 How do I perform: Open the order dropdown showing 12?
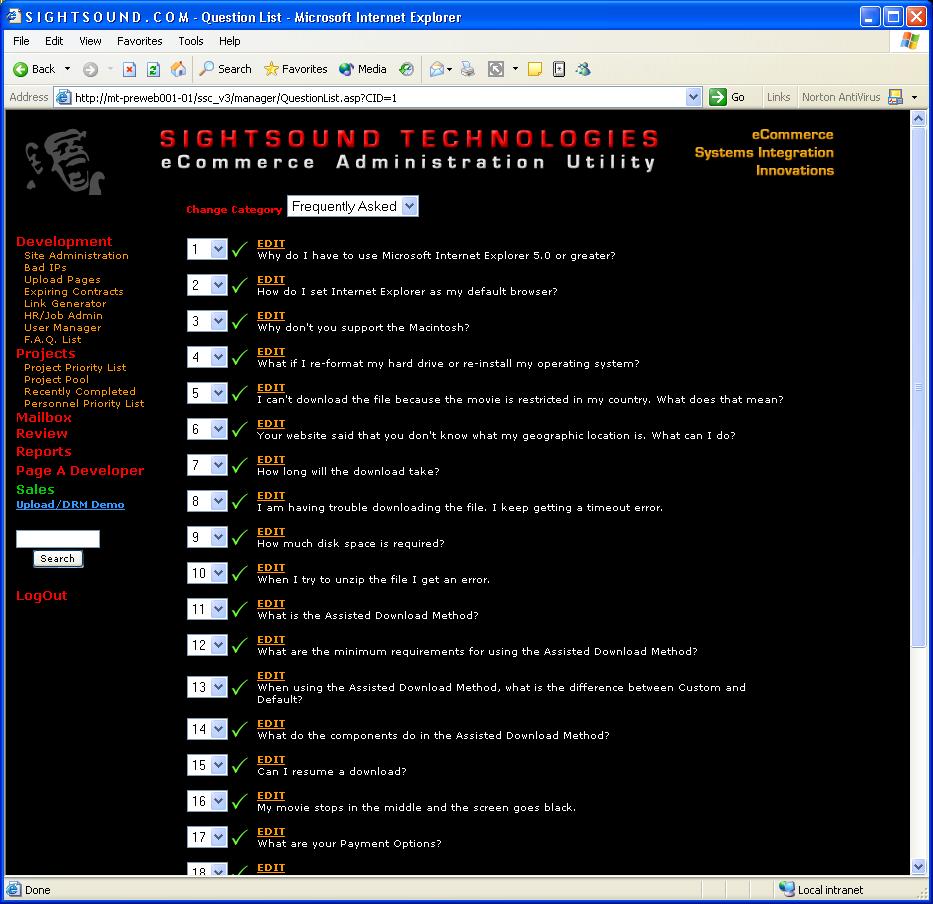[x=207, y=645]
